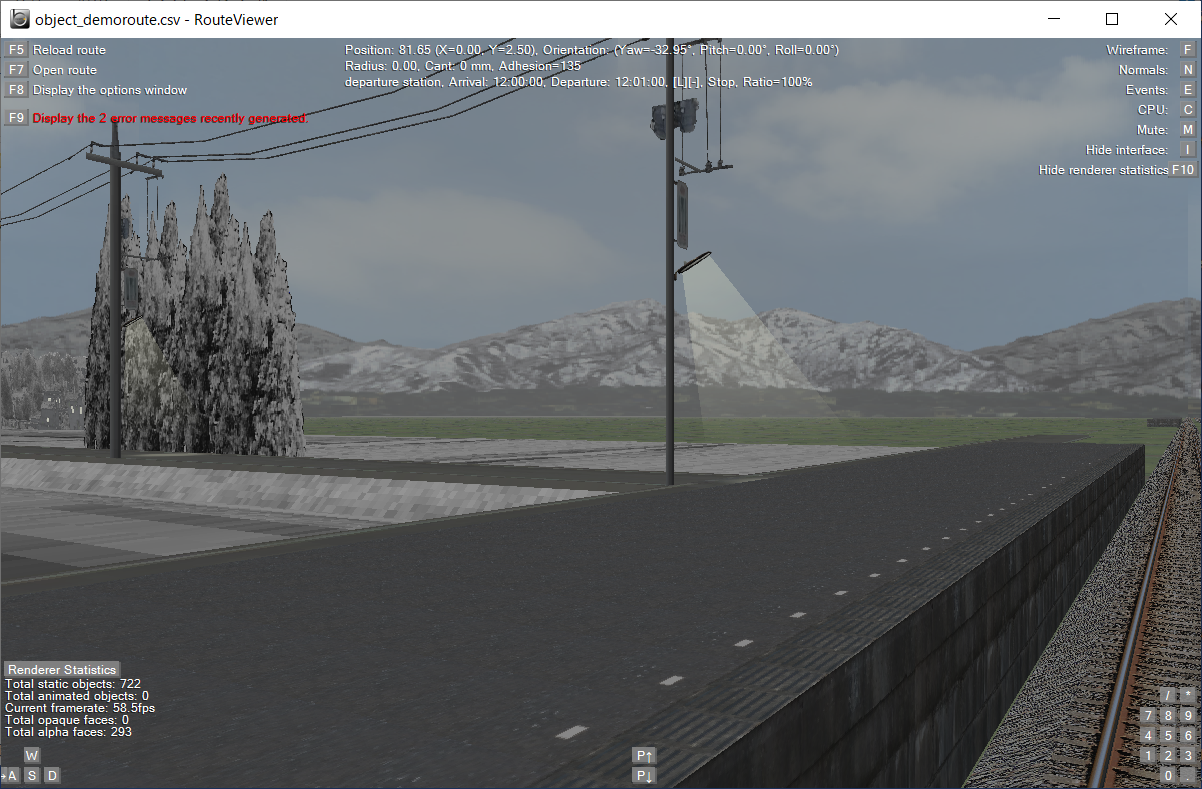Image resolution: width=1202 pixels, height=789 pixels.
Task: Click the Wireframe: label text
Action: pos(1137,49)
